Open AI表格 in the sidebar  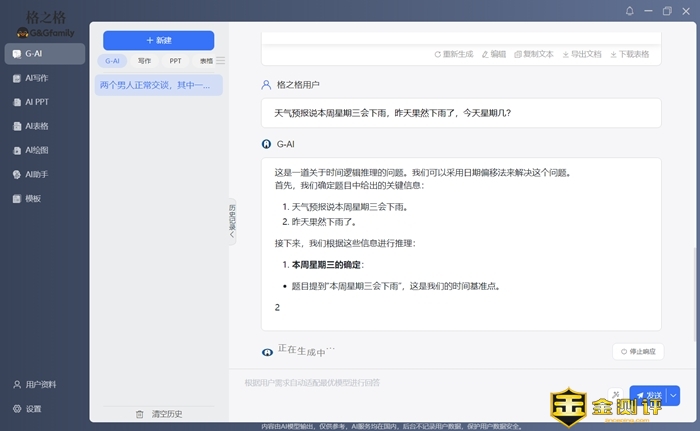[36, 126]
